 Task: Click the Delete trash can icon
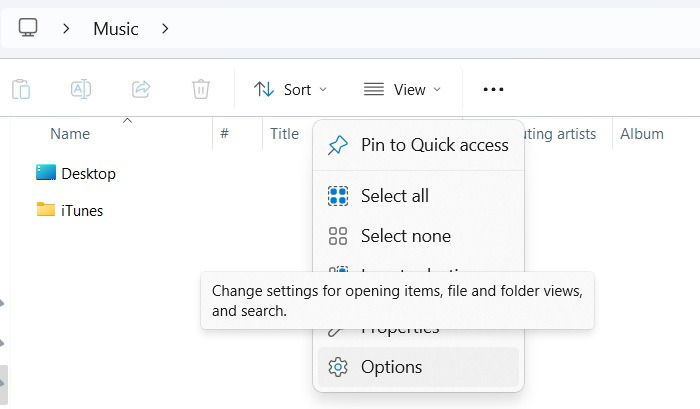(201, 89)
